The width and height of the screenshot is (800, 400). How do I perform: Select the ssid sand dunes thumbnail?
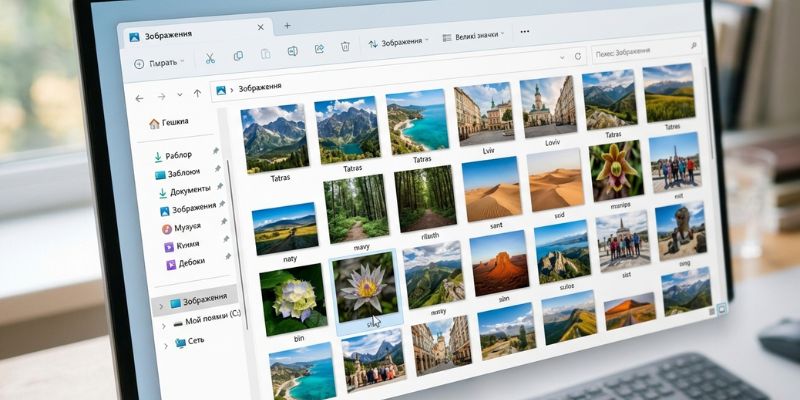(556, 180)
